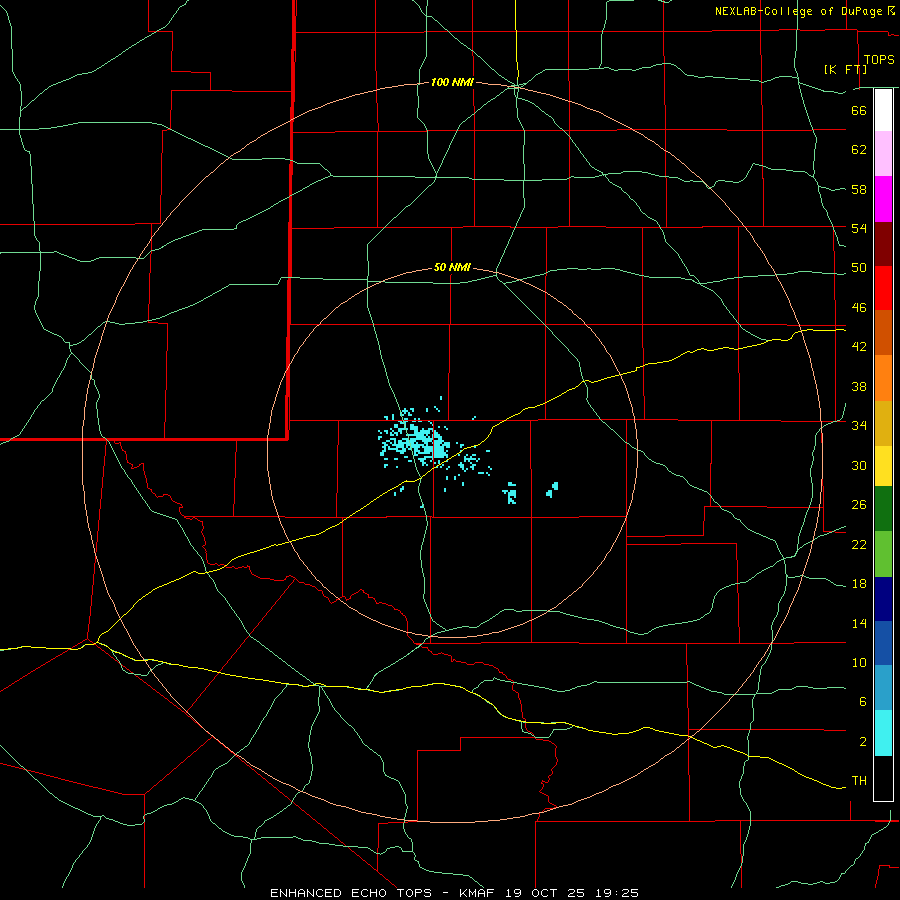The height and width of the screenshot is (900, 900).
Task: Click the bright red legend swatch
Action: point(883,288)
